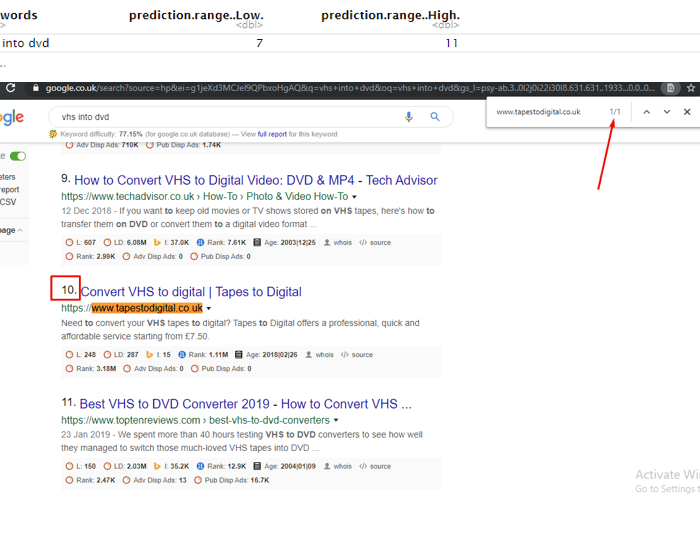Click Age: 2018|02|26 archive icon
Image resolution: width=700 pixels, height=547 pixels.
238,355
